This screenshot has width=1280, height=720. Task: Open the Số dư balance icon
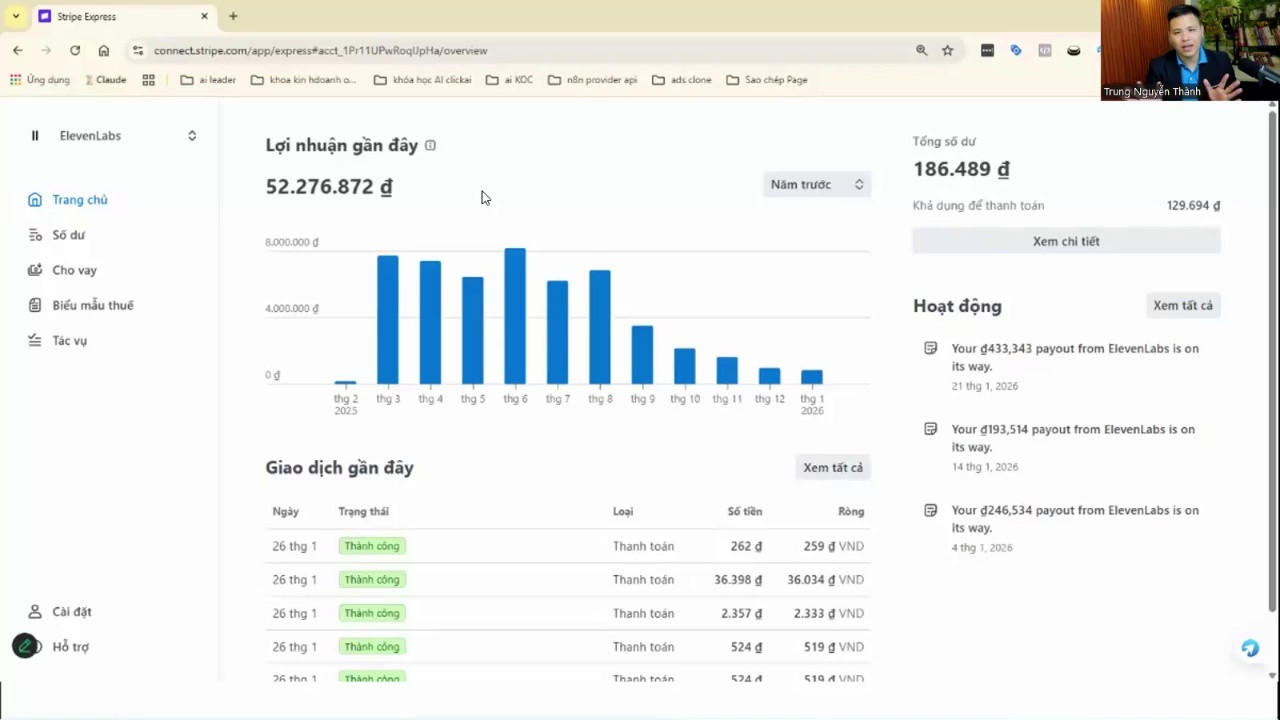pos(35,235)
